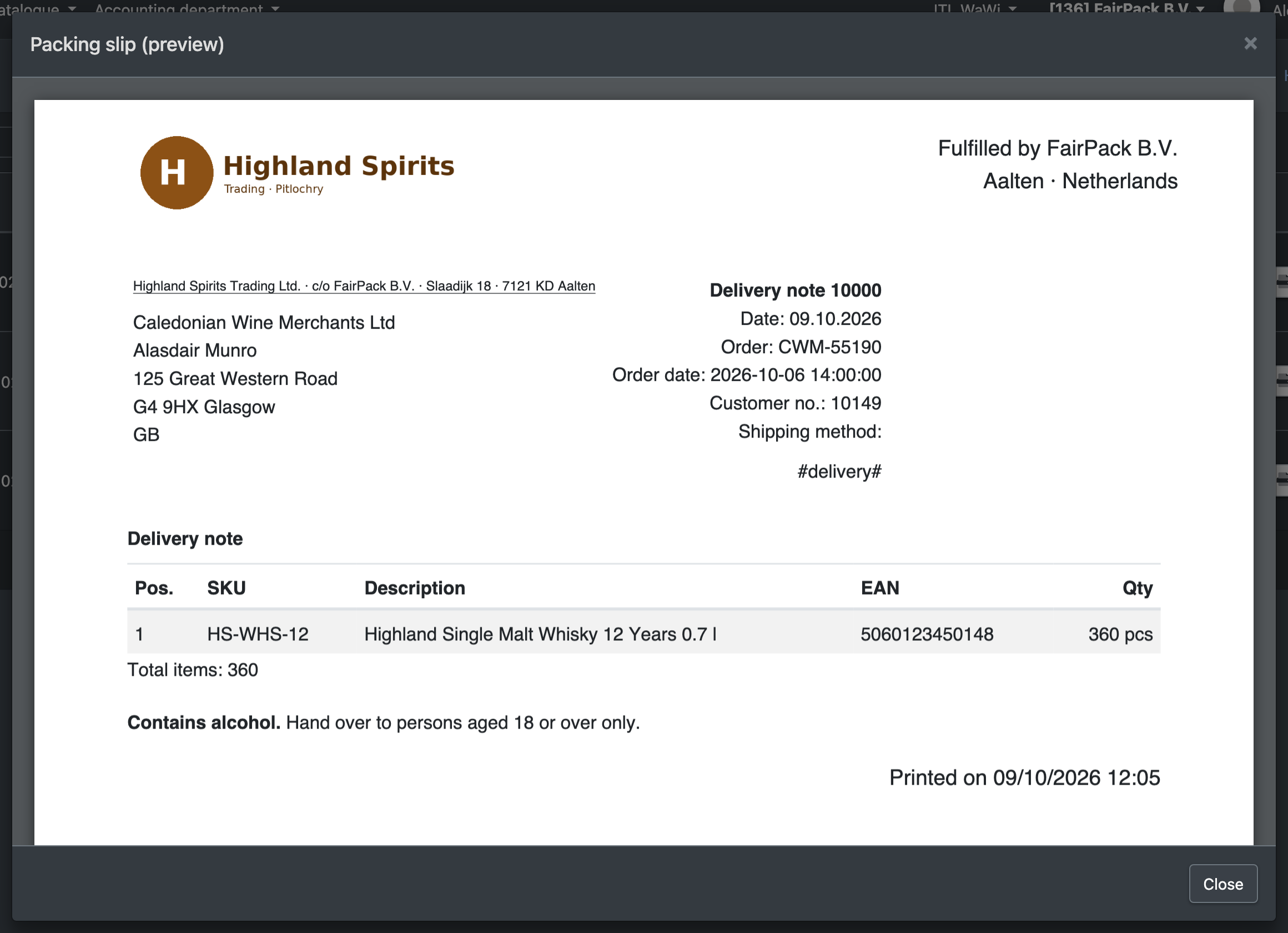The width and height of the screenshot is (1288, 933).
Task: Select EAN value '5060123450148'
Action: tap(927, 634)
